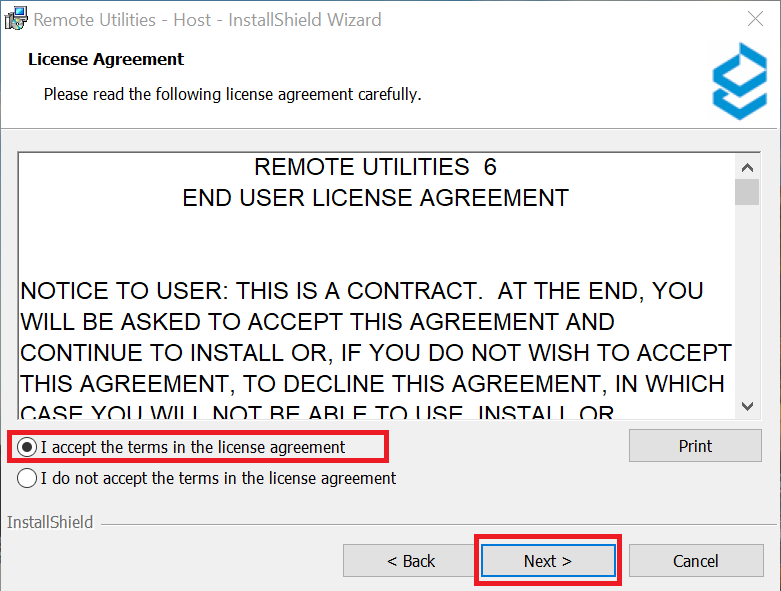Click the "REMOTE UTILITIES 6" line in the license
Screen dimensions: 781x591
coord(375,167)
